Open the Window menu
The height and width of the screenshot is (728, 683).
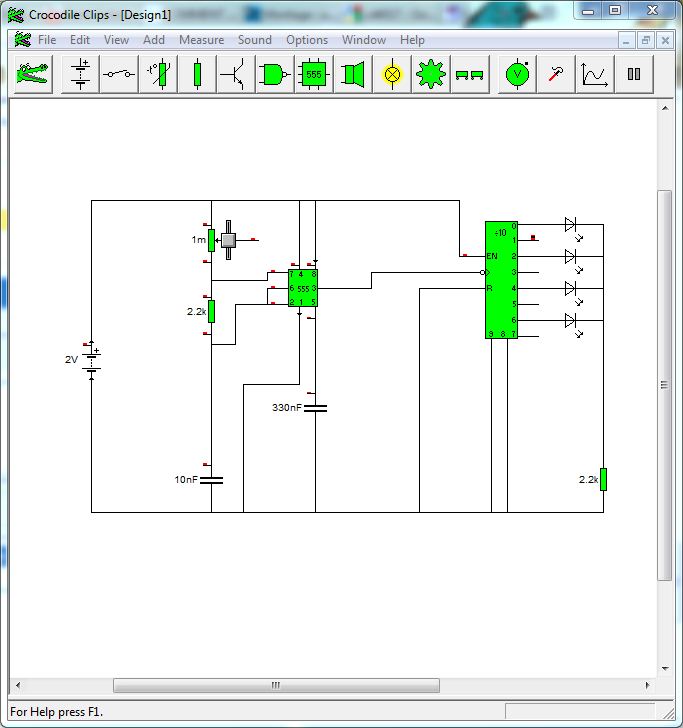click(364, 40)
